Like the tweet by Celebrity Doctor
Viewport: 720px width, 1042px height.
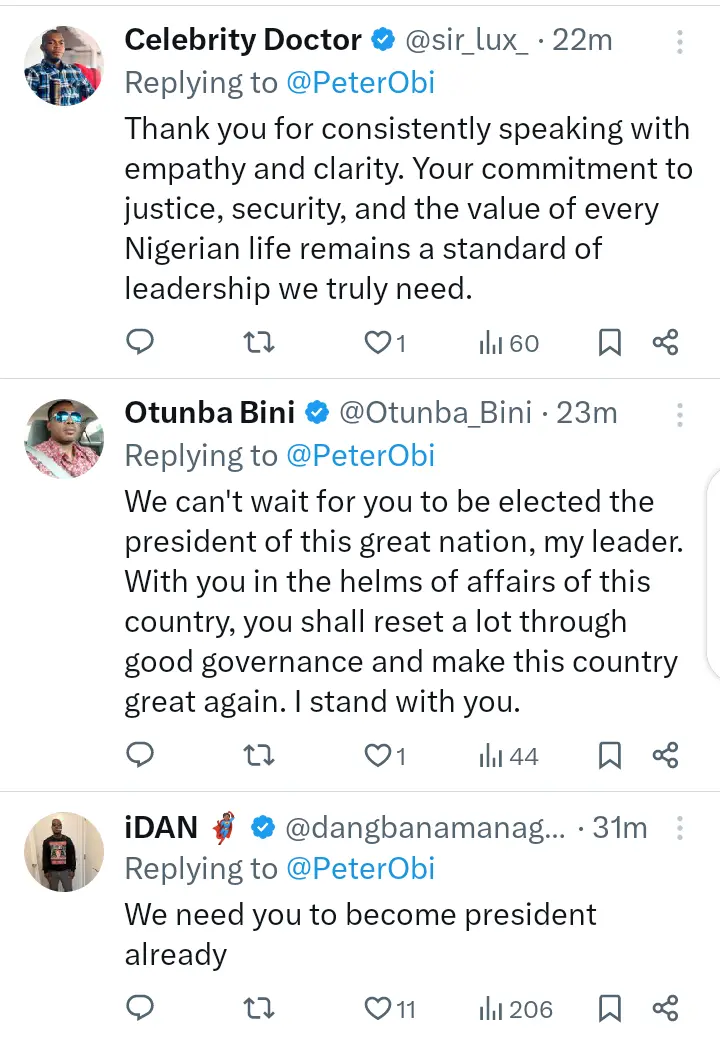click(x=378, y=343)
